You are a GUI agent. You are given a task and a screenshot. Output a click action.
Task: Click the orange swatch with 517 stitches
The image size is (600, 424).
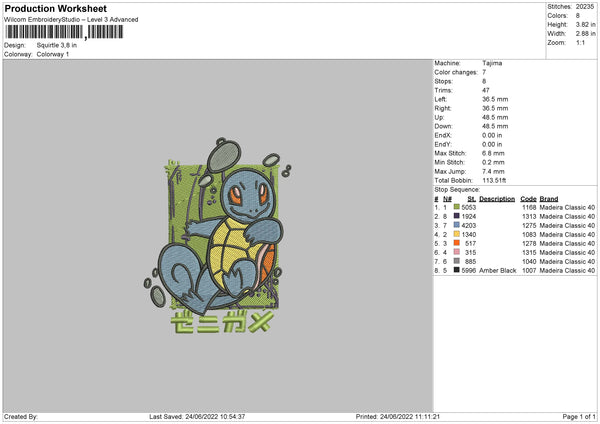coord(457,243)
